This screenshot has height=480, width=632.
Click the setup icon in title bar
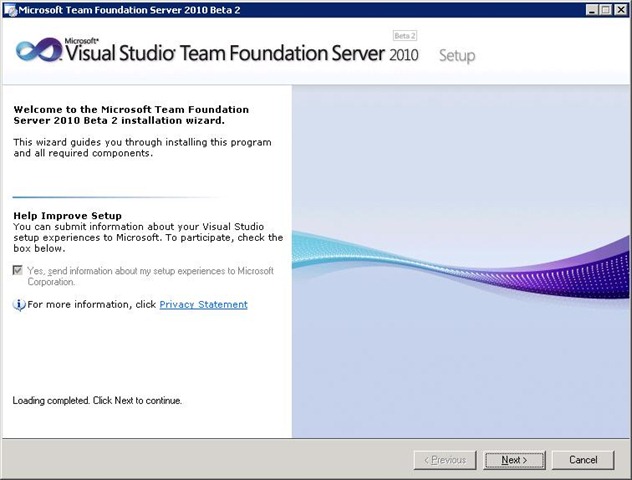(10, 10)
